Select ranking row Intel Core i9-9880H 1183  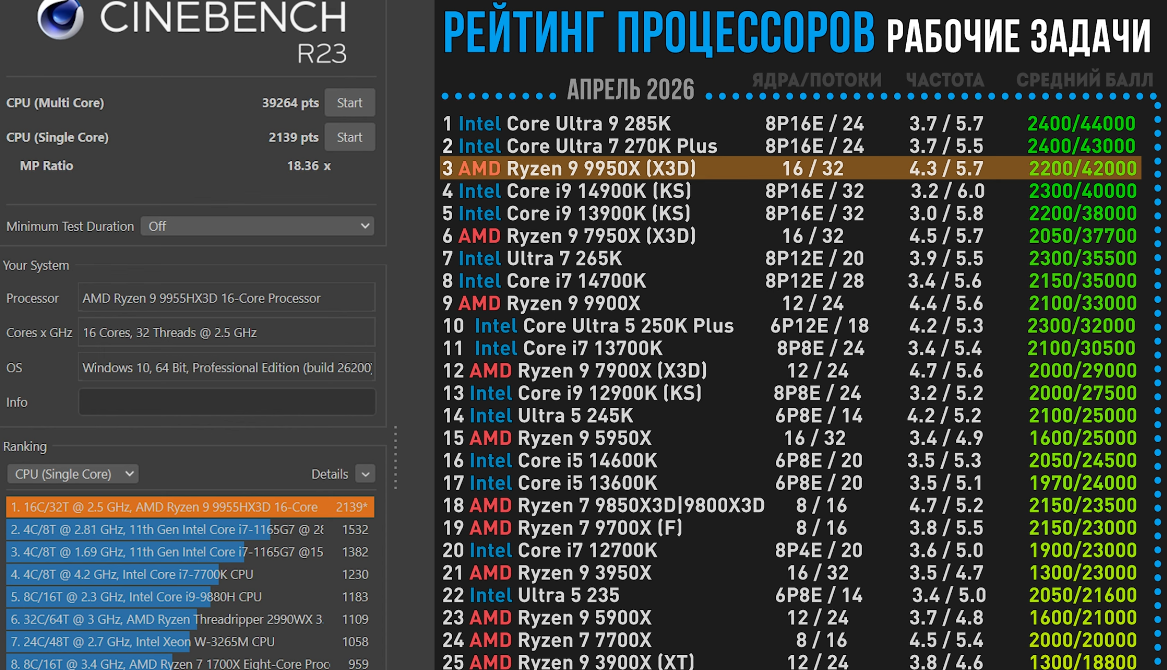190,596
